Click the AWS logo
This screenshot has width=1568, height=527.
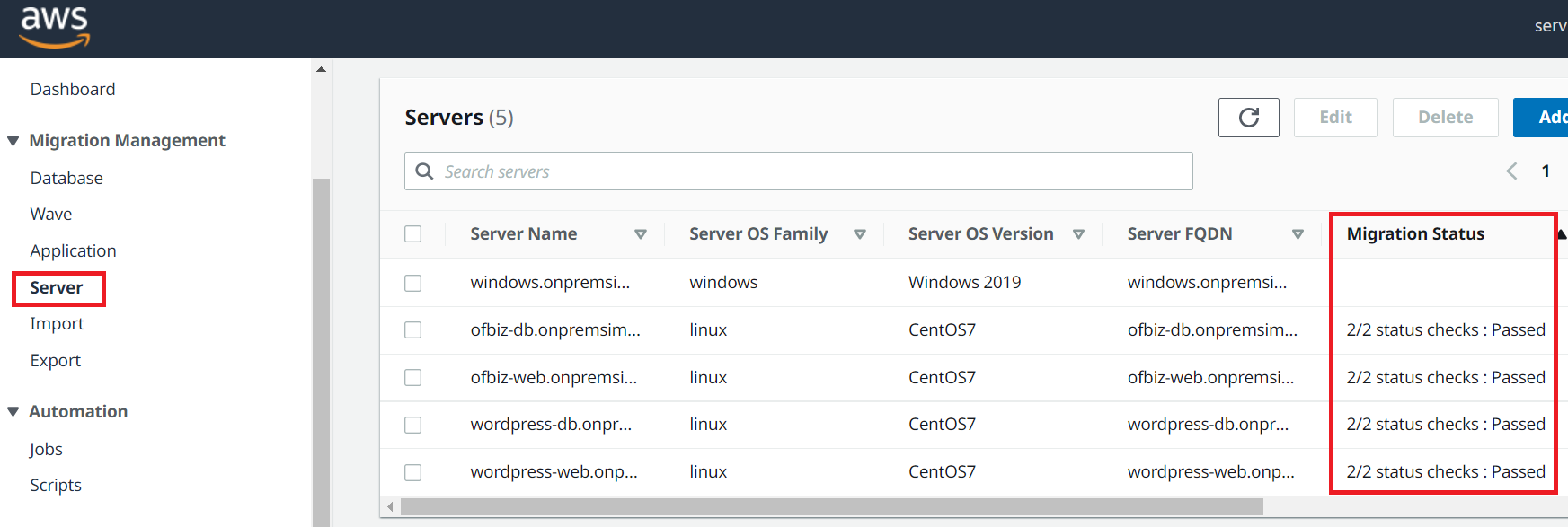point(55,28)
